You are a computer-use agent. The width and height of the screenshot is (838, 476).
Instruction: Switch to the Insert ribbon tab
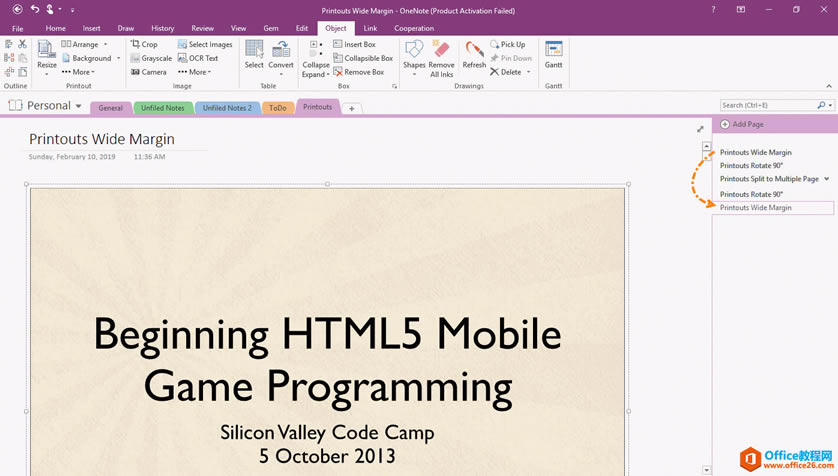[x=91, y=28]
